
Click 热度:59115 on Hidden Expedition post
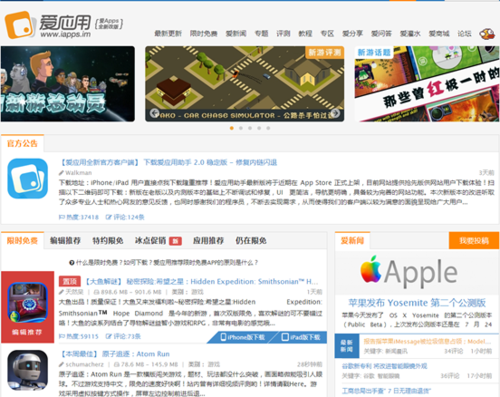point(79,336)
